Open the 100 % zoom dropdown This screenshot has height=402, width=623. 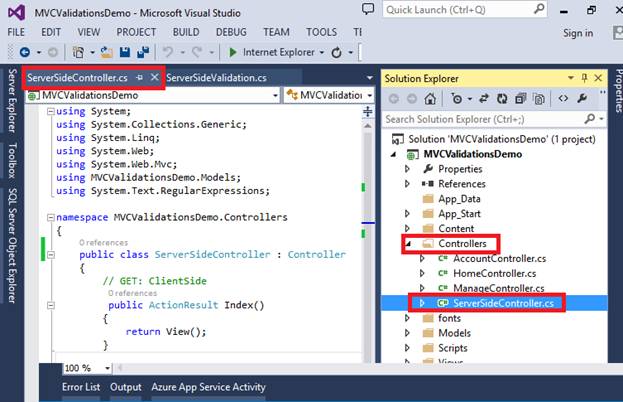[x=107, y=368]
